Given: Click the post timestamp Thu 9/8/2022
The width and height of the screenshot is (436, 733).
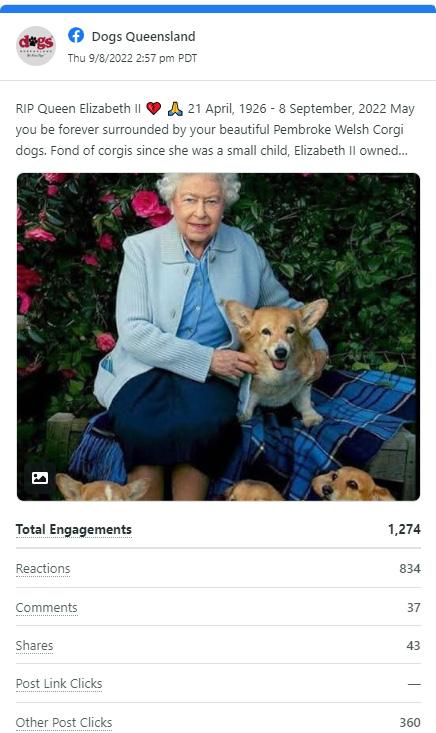Looking at the screenshot, I should [x=132, y=58].
